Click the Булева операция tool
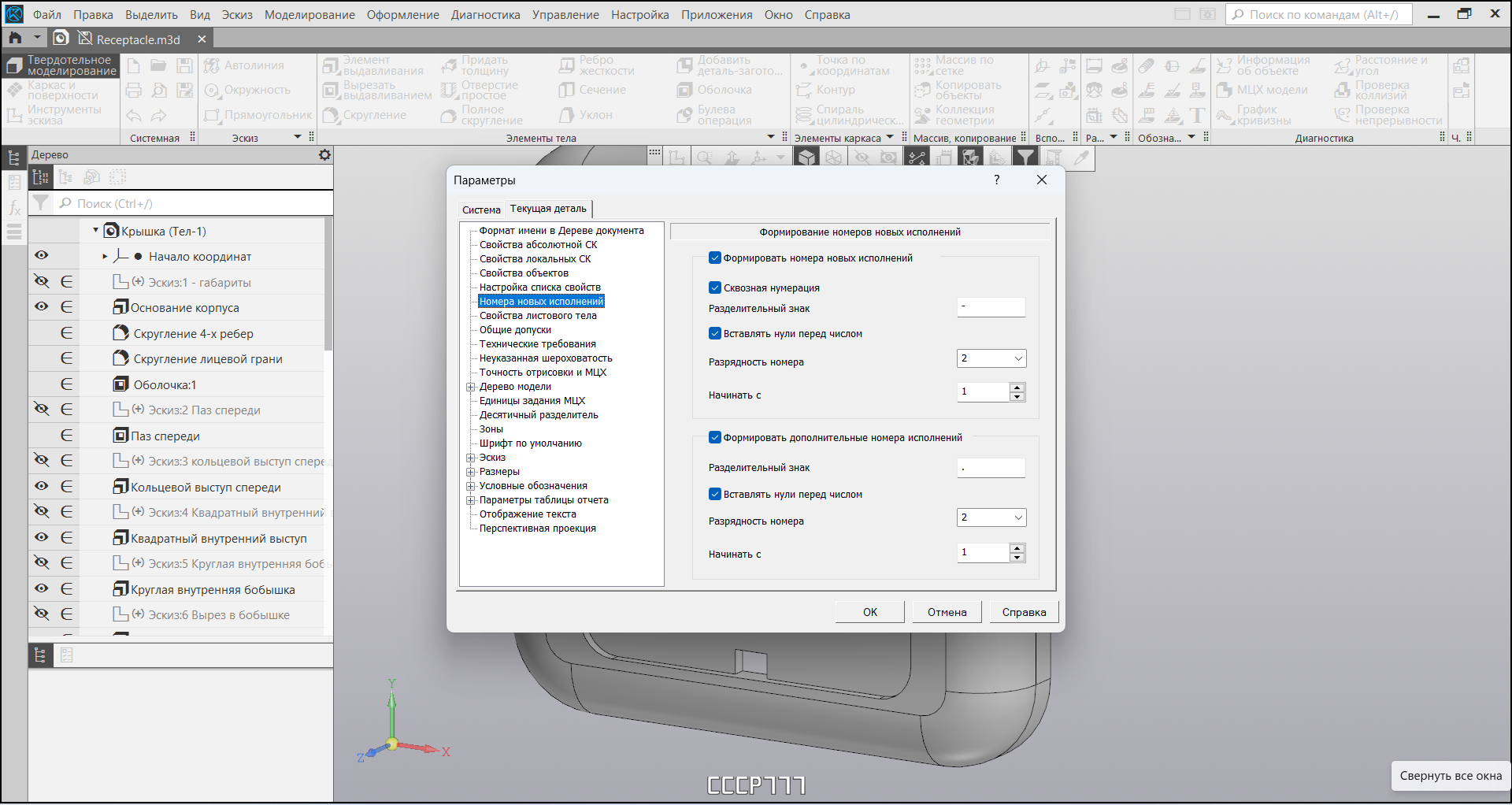Screen dimensions: 1512x805 (x=715, y=115)
